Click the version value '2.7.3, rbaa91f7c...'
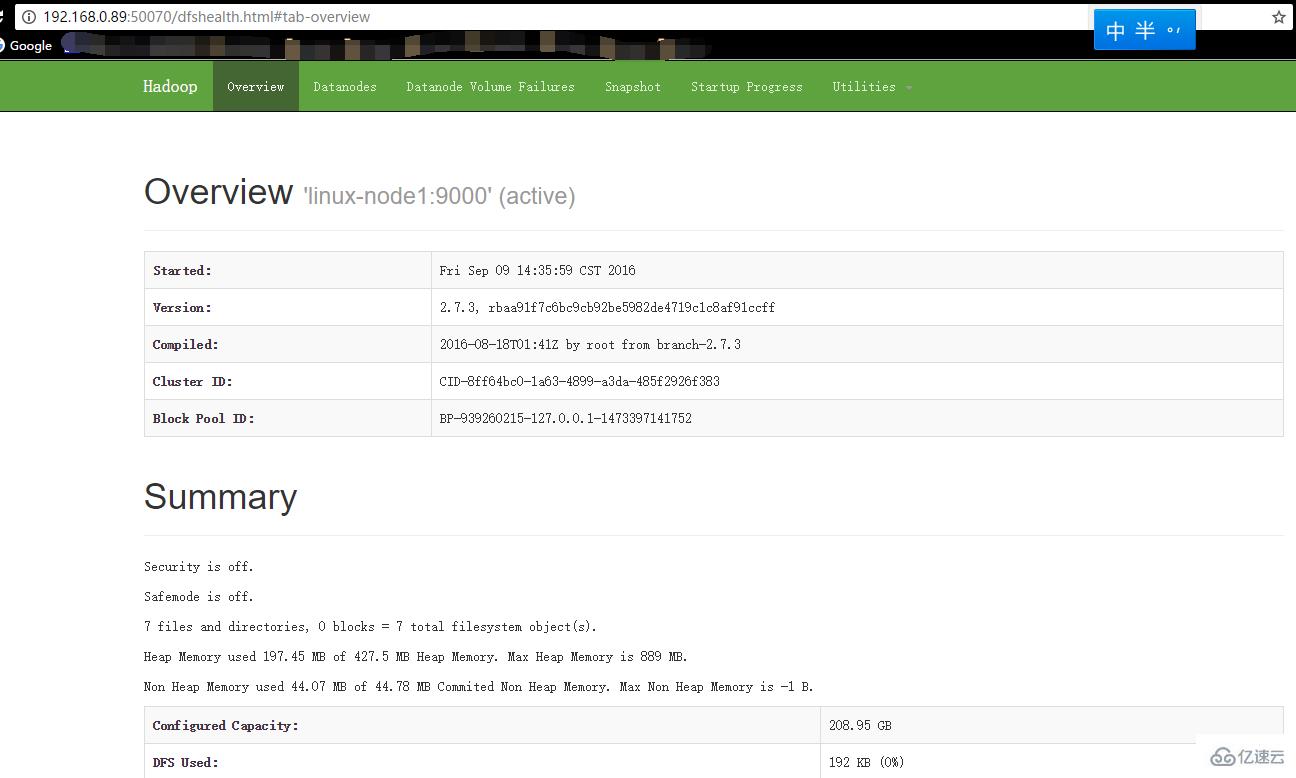The height and width of the screenshot is (778, 1296). point(607,307)
